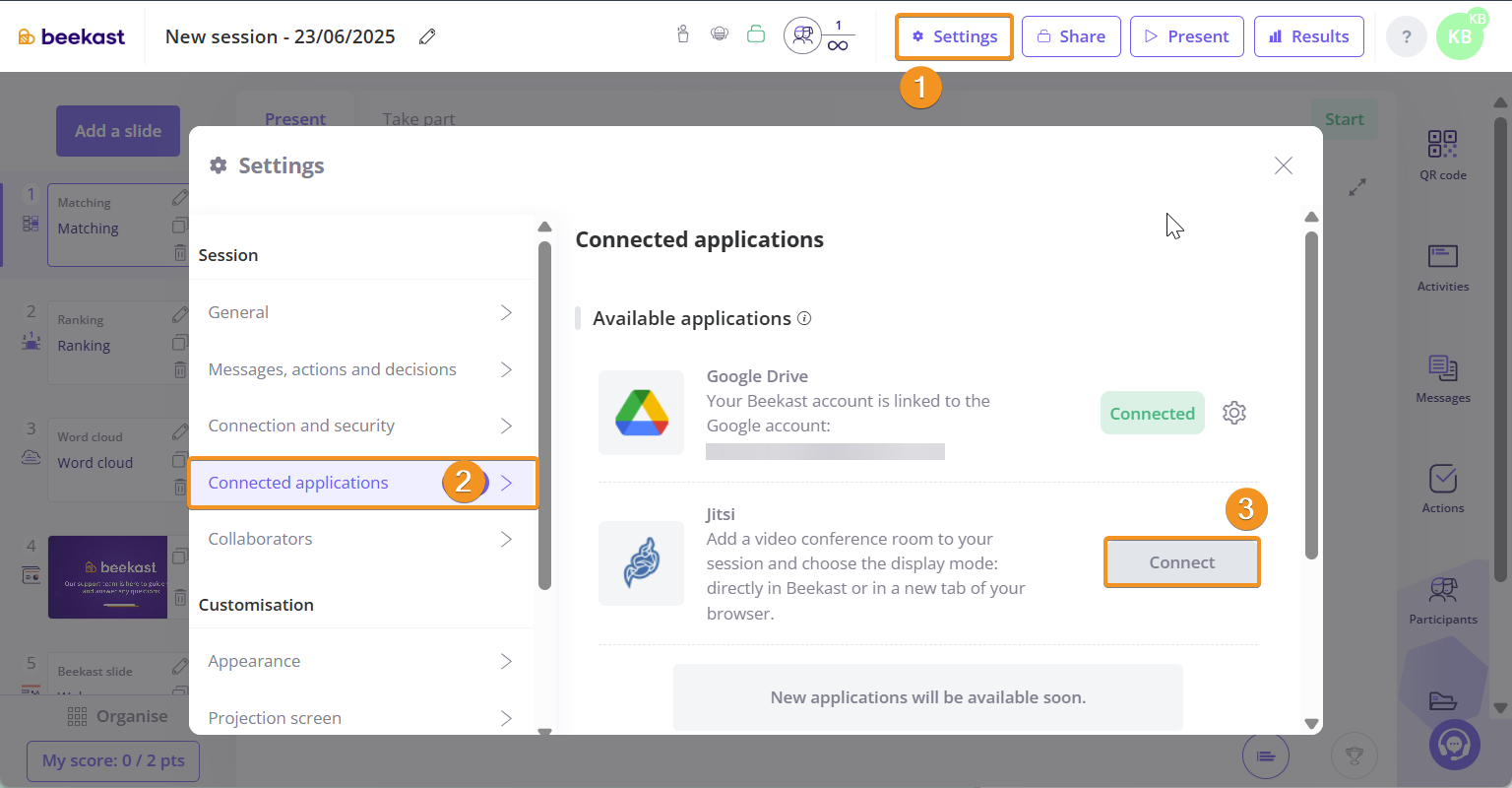1512x788 pixels.
Task: Select the Word cloud slide thumbnail
Action: point(116,460)
